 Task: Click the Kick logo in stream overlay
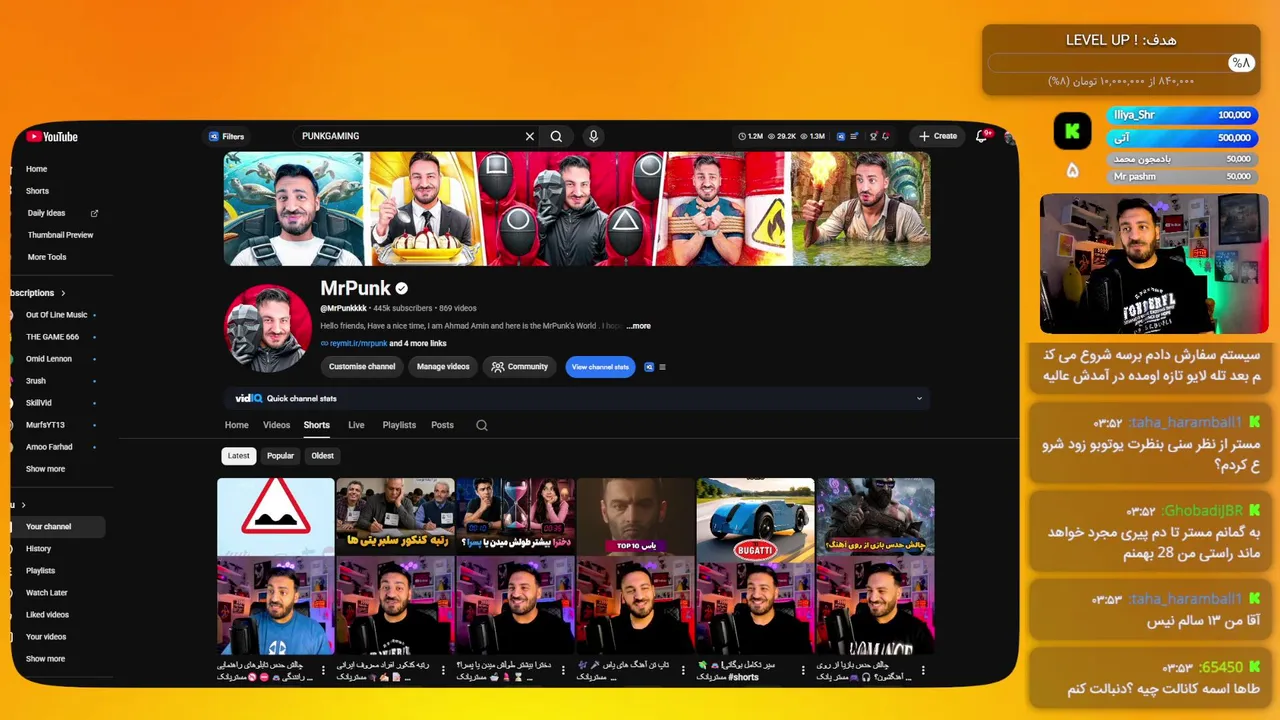1073,131
